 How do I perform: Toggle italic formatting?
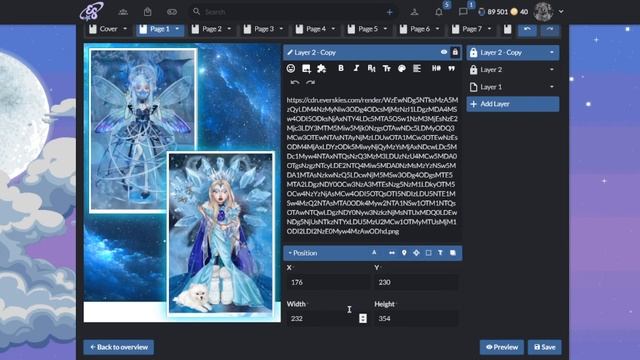356,68
